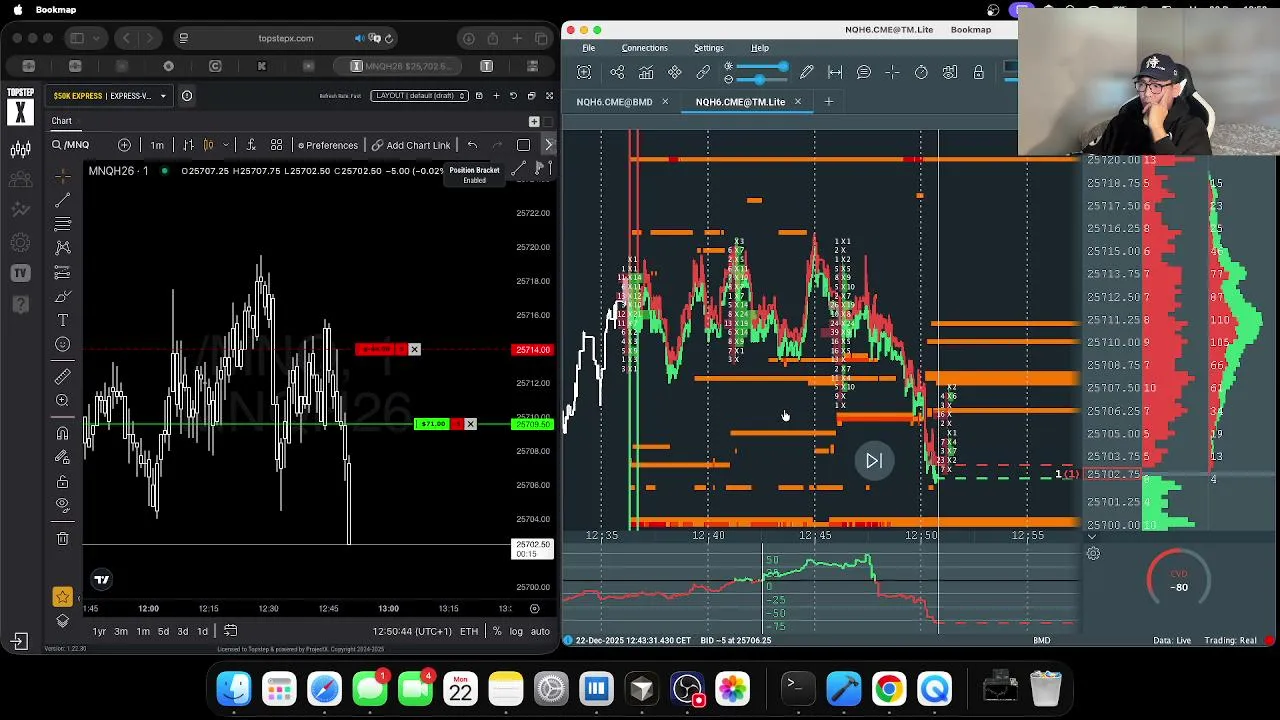Open the indicators fx button
1280x720 pixels.
[250, 145]
